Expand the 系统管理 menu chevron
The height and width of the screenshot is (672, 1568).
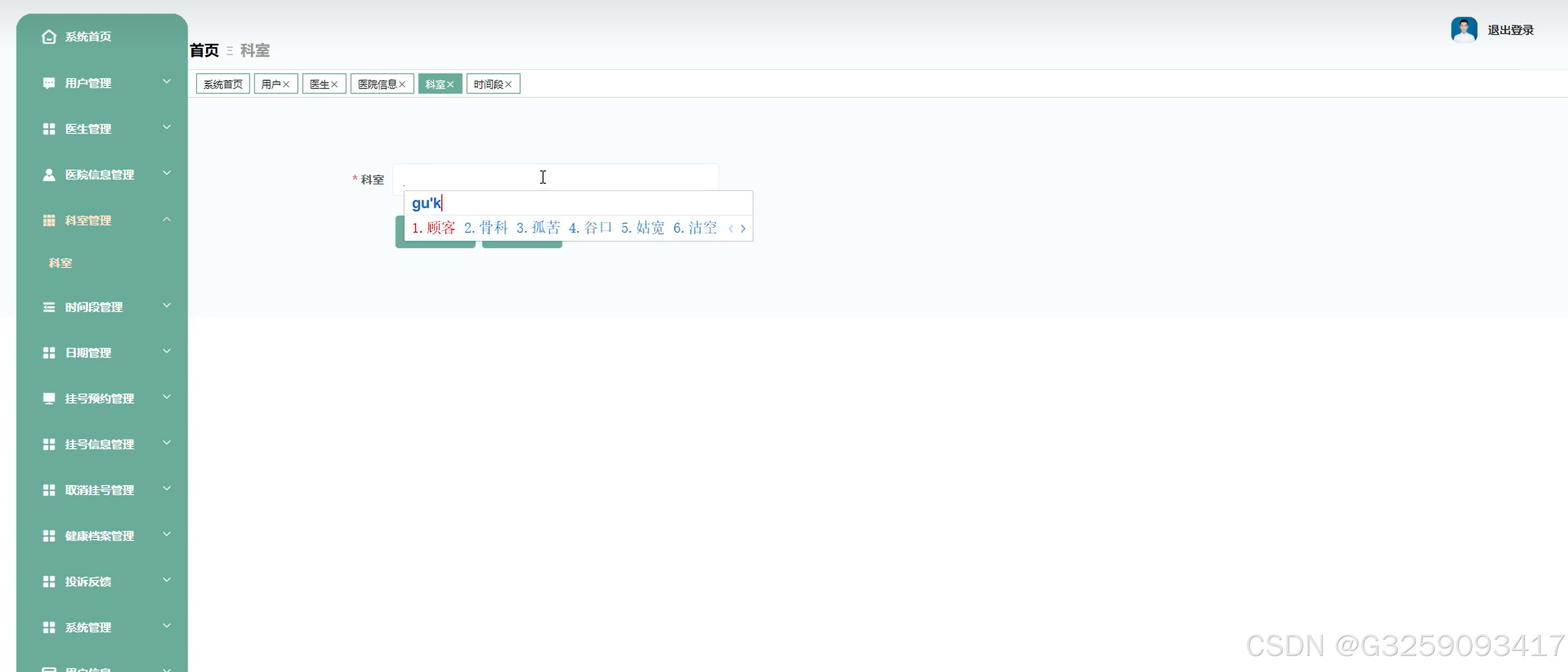click(x=167, y=625)
